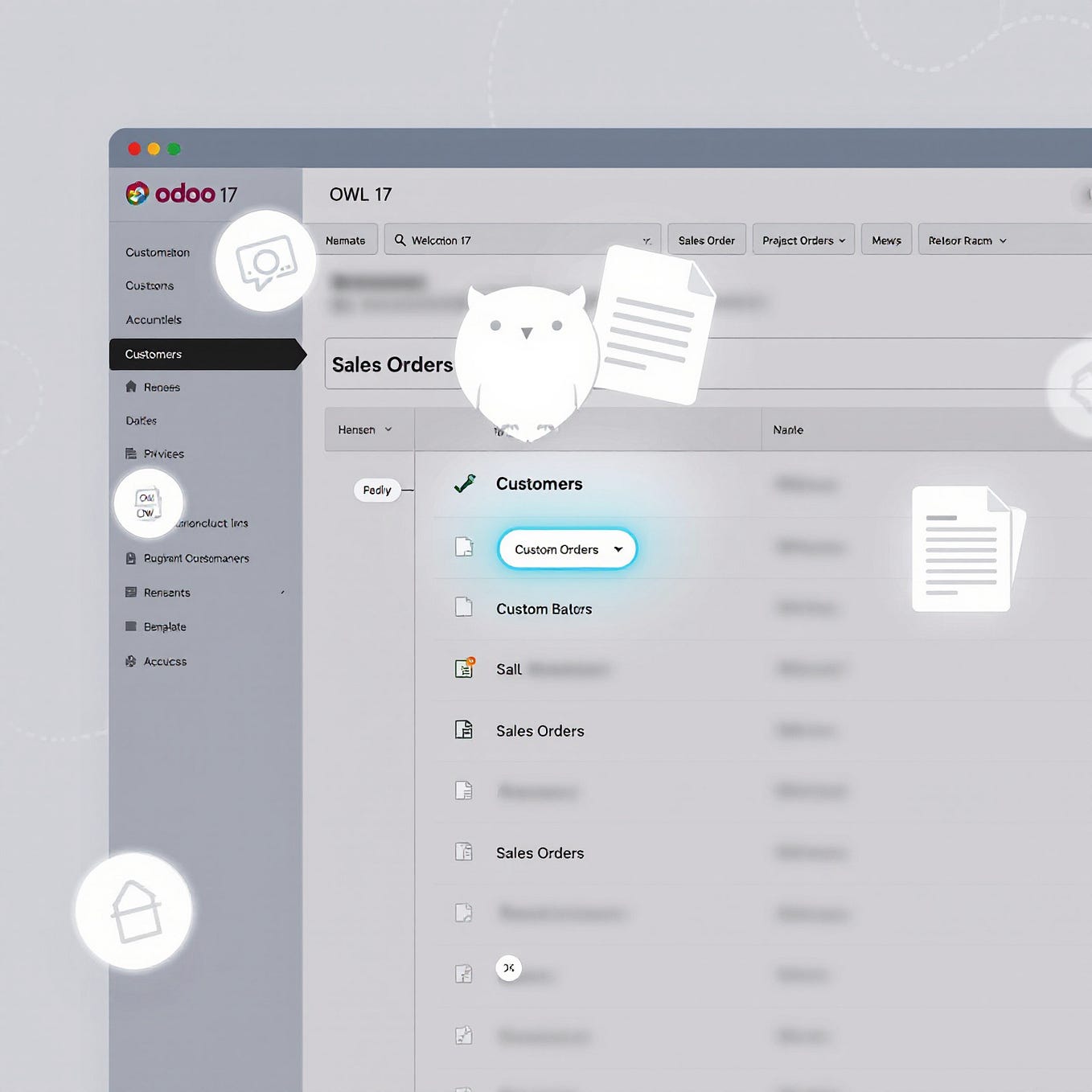Click the green checkmark beside Customers row
Screen dimensions: 1092x1092
(x=464, y=483)
